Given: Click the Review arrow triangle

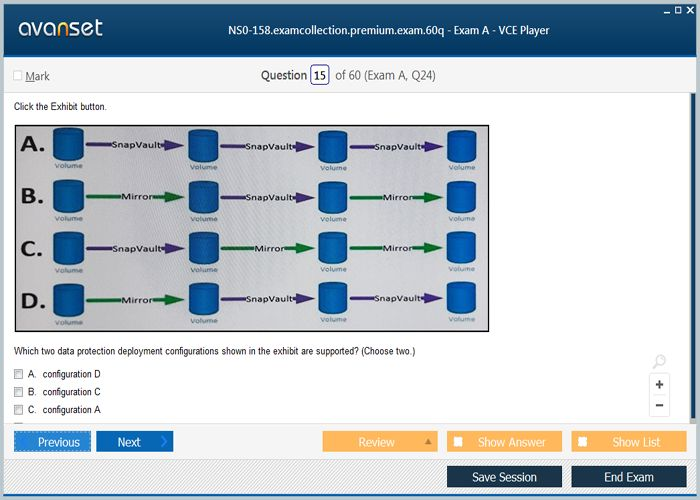Looking at the screenshot, I should pyautogui.click(x=428, y=442).
